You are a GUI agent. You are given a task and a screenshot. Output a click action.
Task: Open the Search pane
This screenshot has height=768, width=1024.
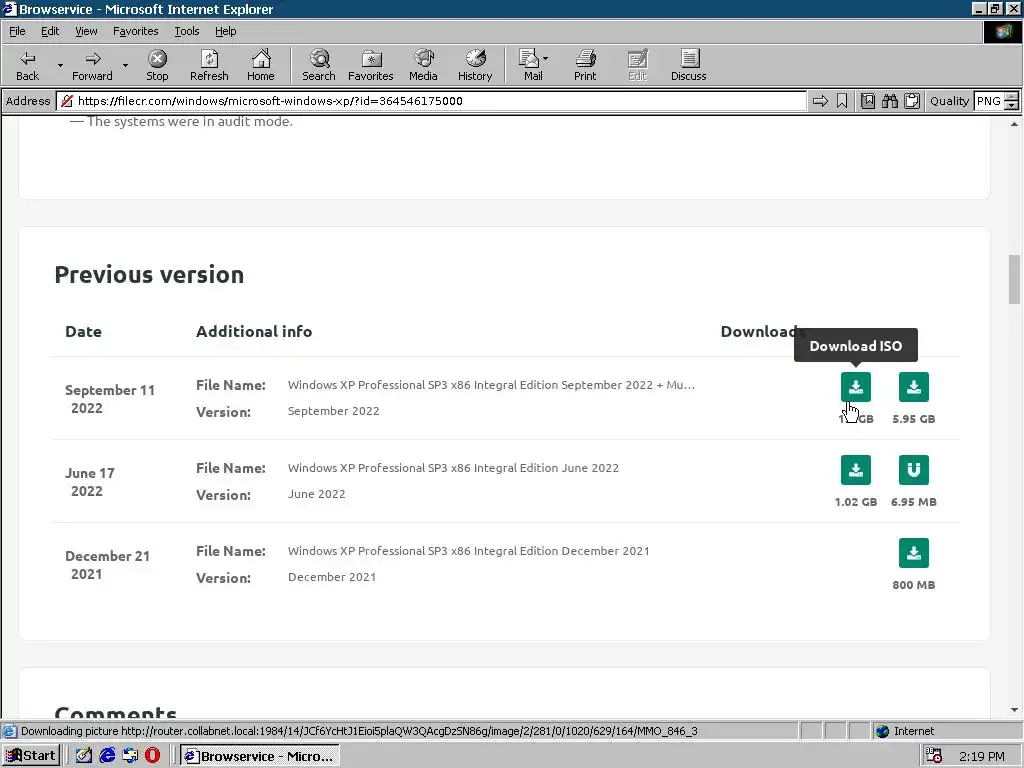click(x=319, y=65)
